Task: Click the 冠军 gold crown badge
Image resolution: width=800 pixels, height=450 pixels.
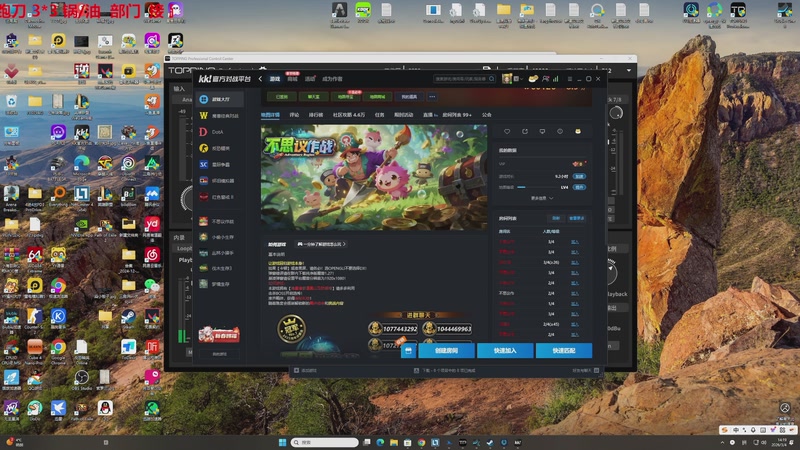Action: click(291, 328)
